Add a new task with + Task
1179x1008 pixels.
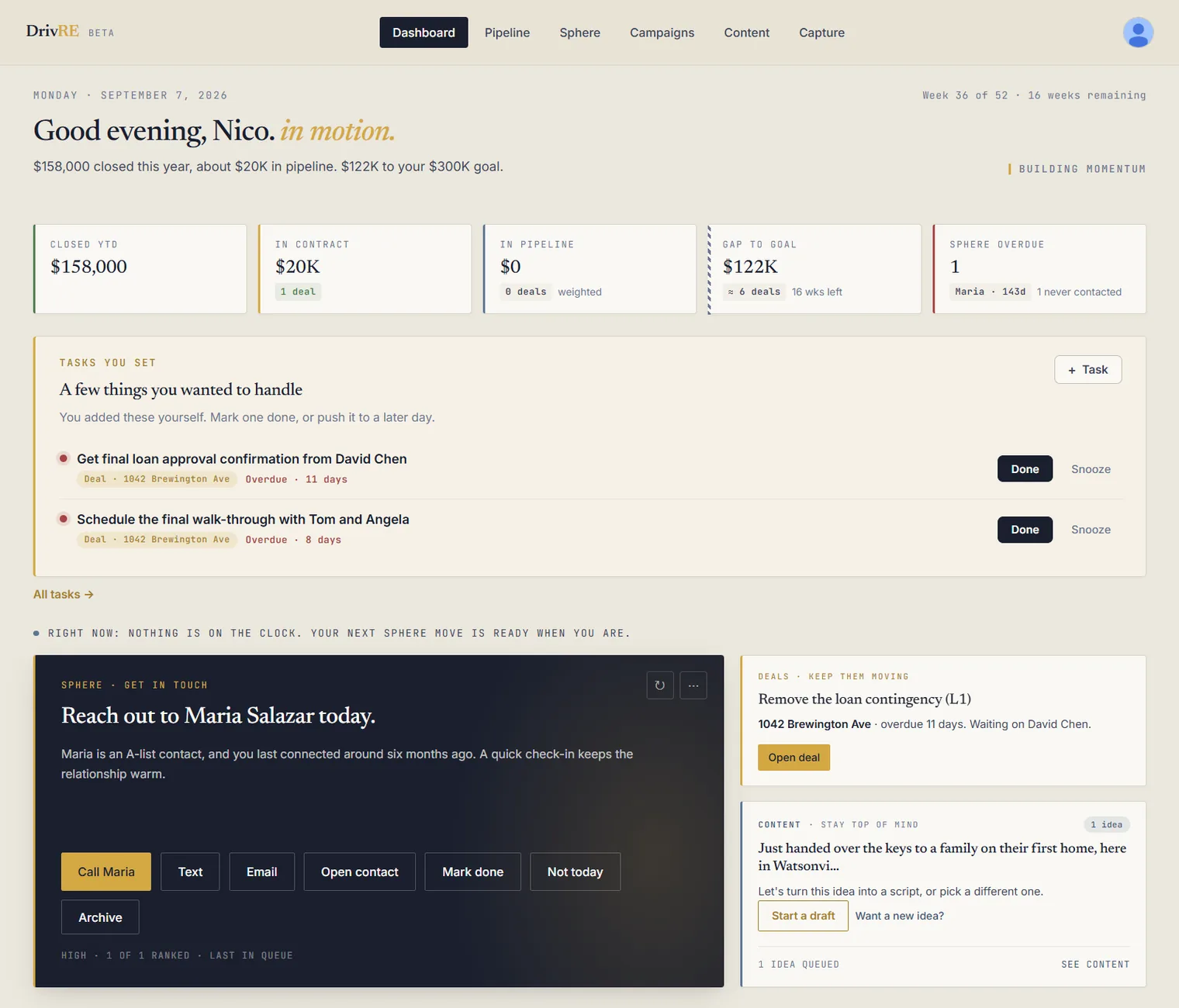tap(1088, 370)
